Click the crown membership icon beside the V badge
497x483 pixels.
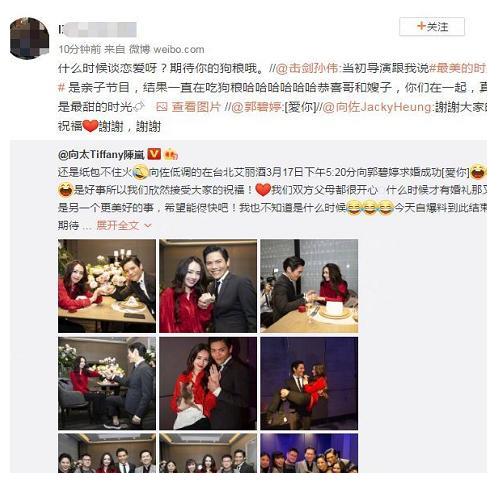(x=171, y=154)
